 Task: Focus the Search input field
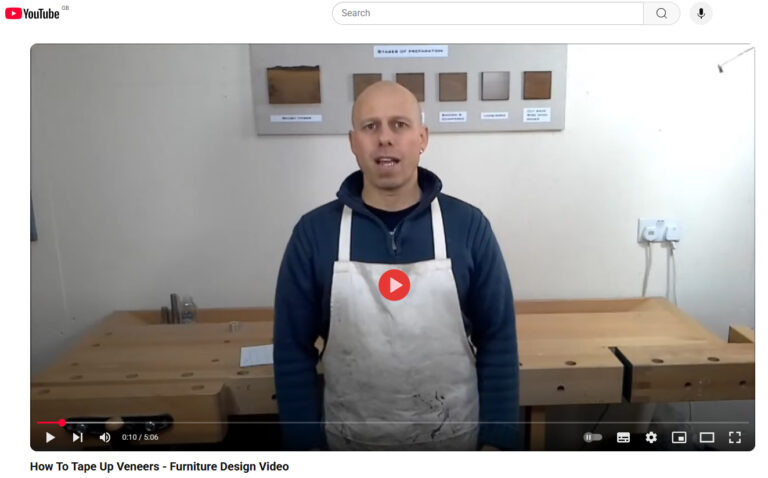click(488, 13)
